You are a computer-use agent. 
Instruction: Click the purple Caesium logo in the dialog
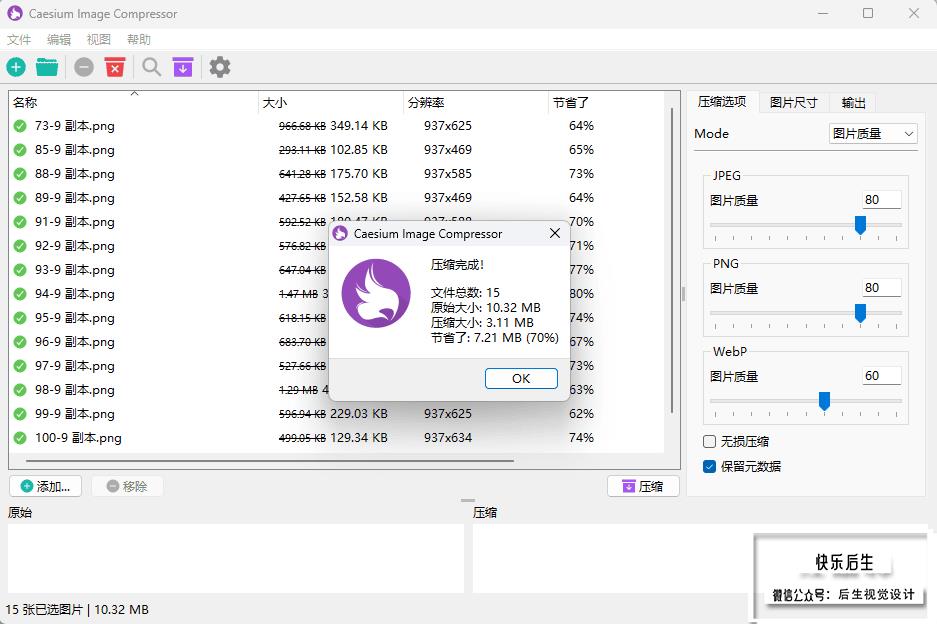click(376, 293)
